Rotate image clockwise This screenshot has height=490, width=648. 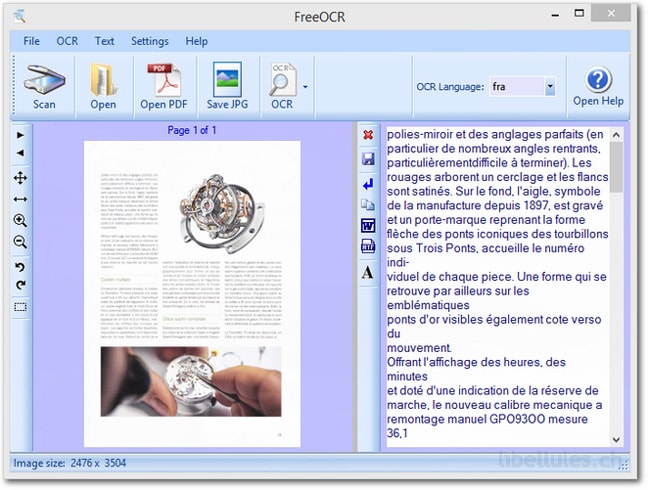coord(20,285)
